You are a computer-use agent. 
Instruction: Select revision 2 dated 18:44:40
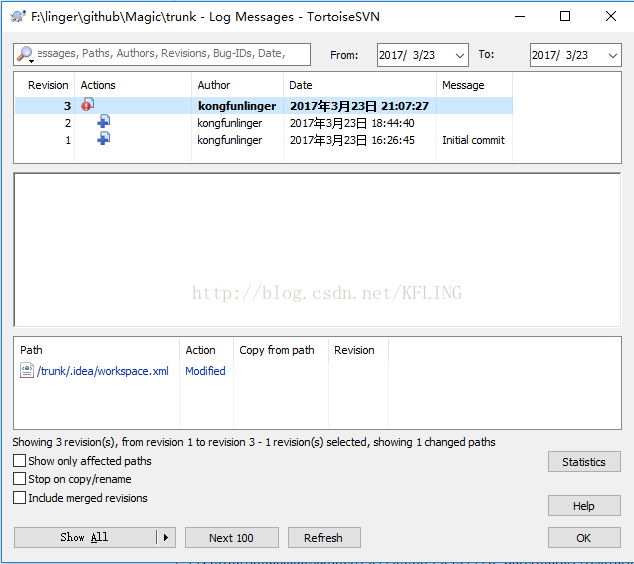(264, 123)
